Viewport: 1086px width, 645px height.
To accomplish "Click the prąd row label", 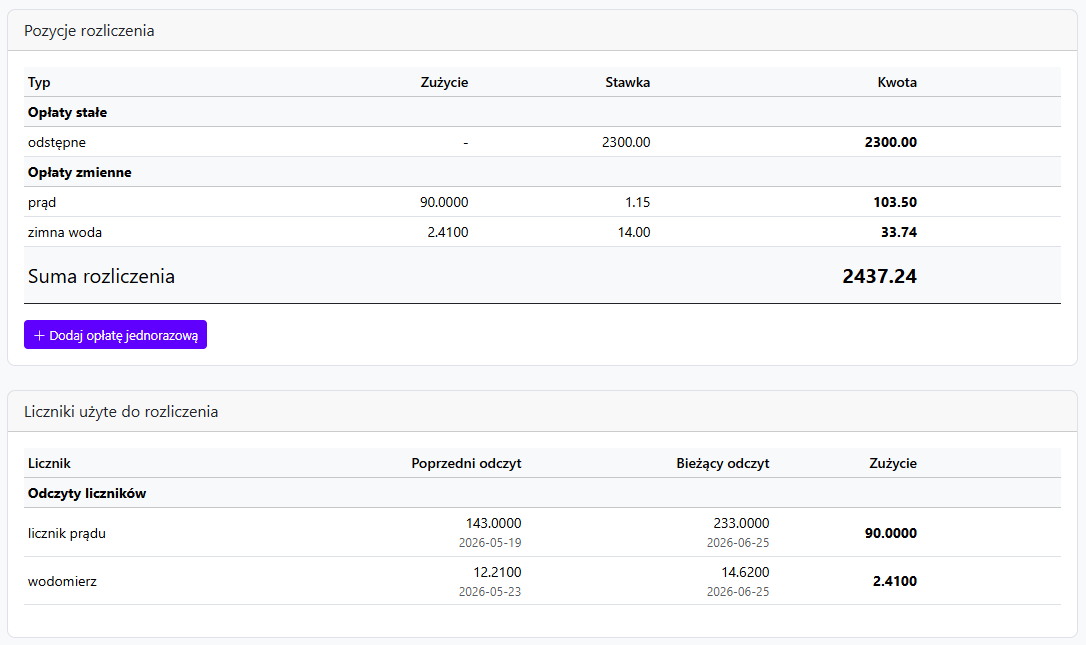I will pyautogui.click(x=42, y=202).
